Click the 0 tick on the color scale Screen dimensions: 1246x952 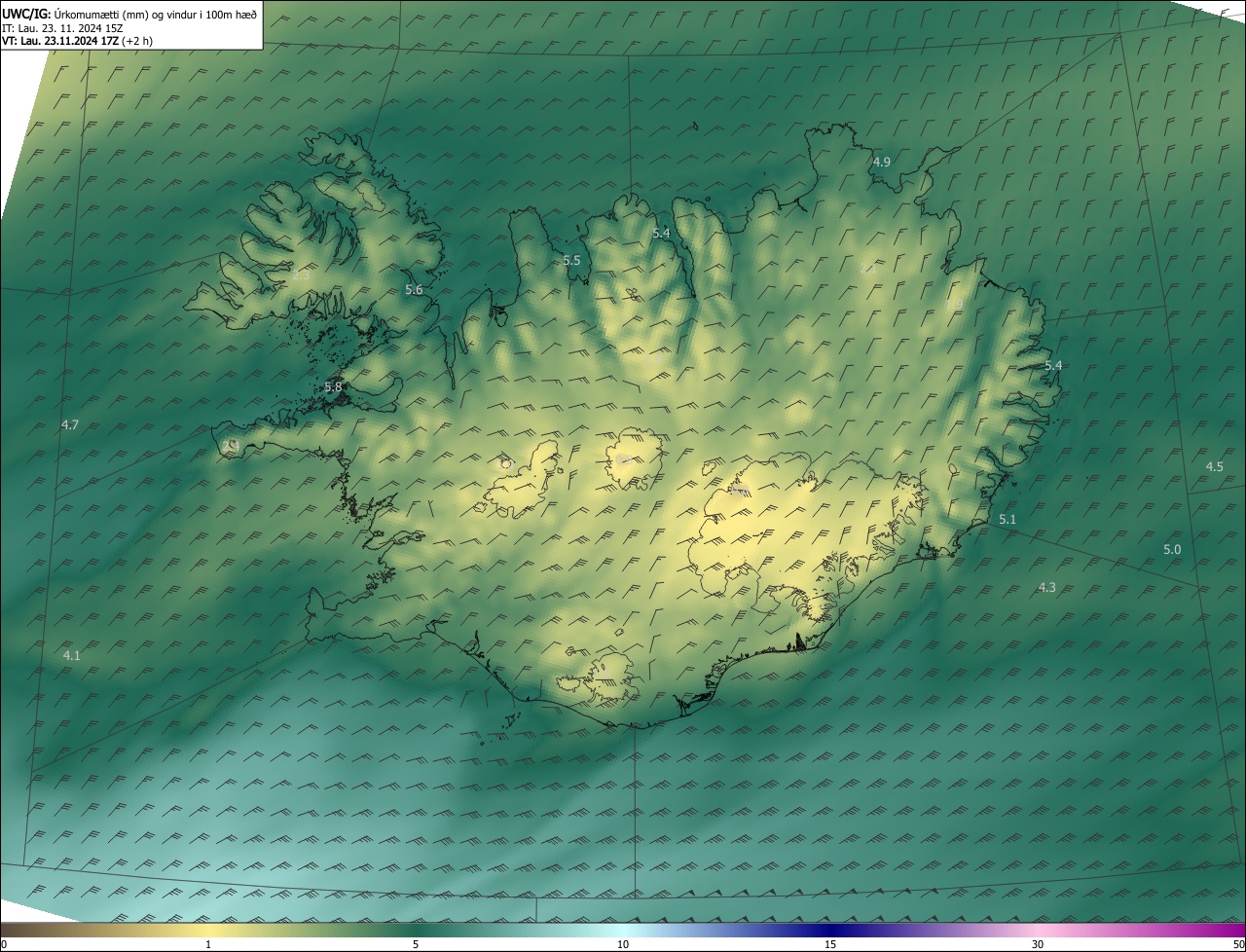4,944
